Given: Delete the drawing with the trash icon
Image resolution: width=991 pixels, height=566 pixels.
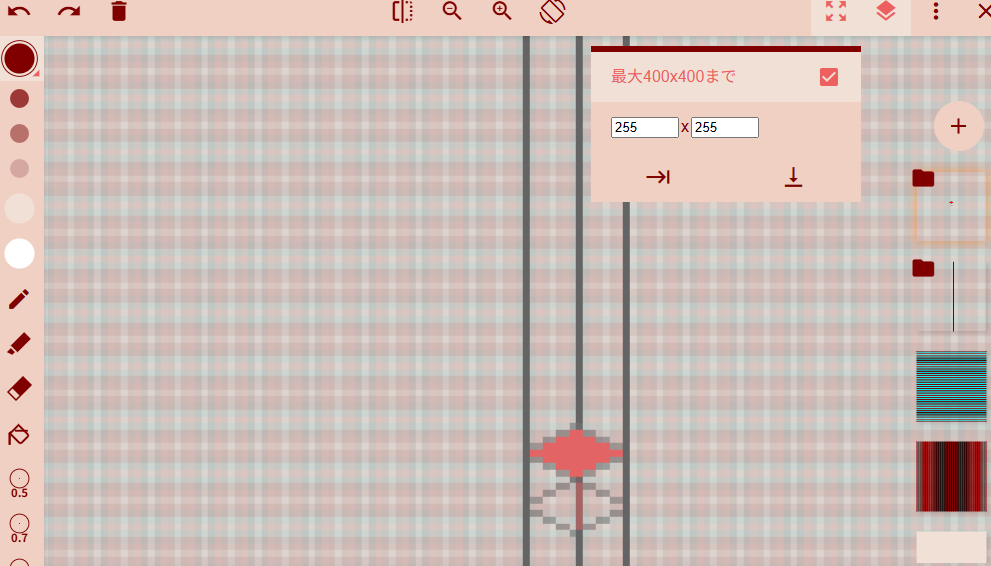Looking at the screenshot, I should click(119, 12).
